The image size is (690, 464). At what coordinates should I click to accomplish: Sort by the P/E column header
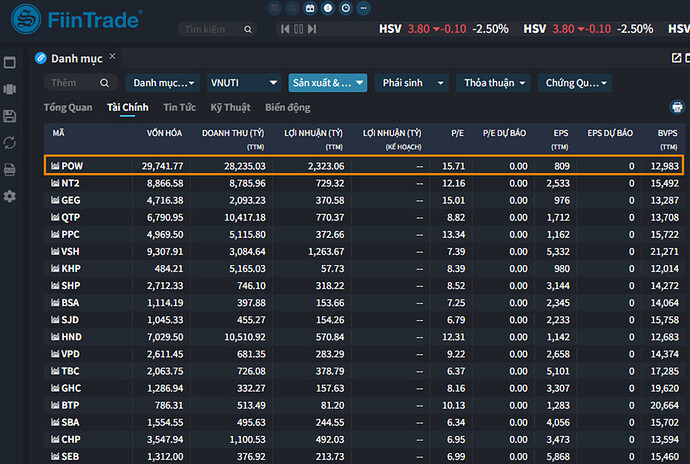[457, 133]
